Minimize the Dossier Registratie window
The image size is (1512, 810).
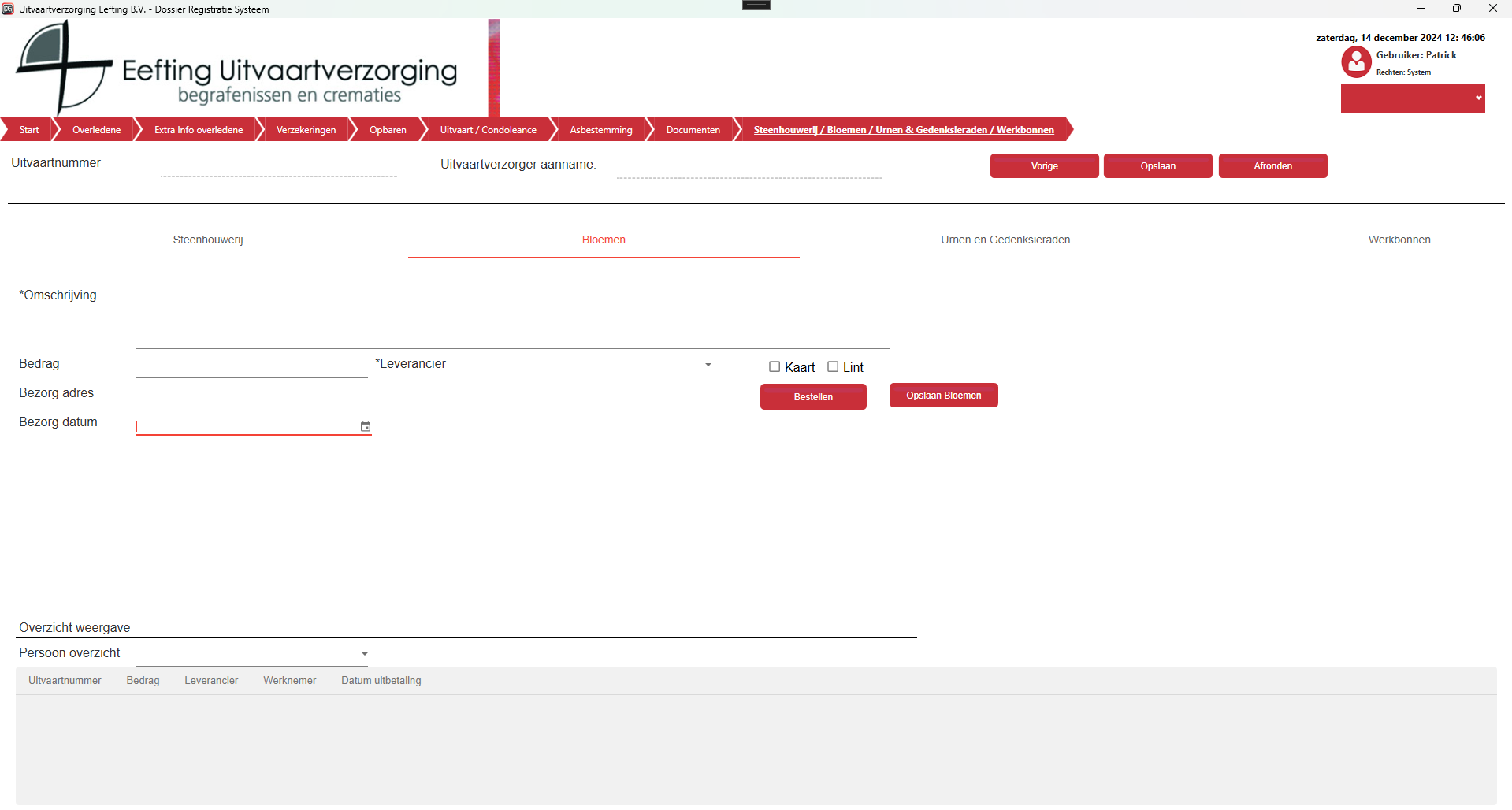click(x=1421, y=9)
